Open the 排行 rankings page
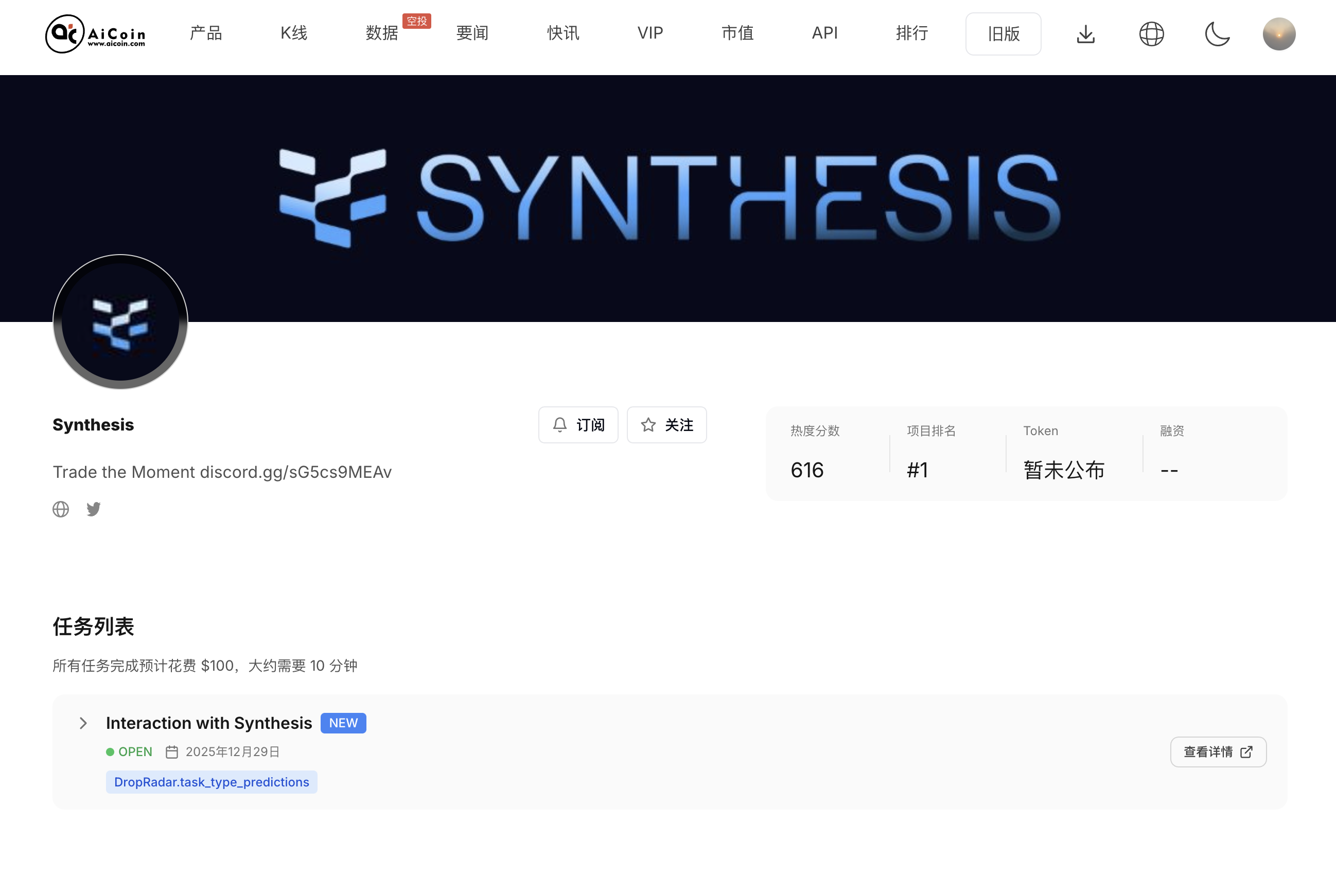 (912, 33)
